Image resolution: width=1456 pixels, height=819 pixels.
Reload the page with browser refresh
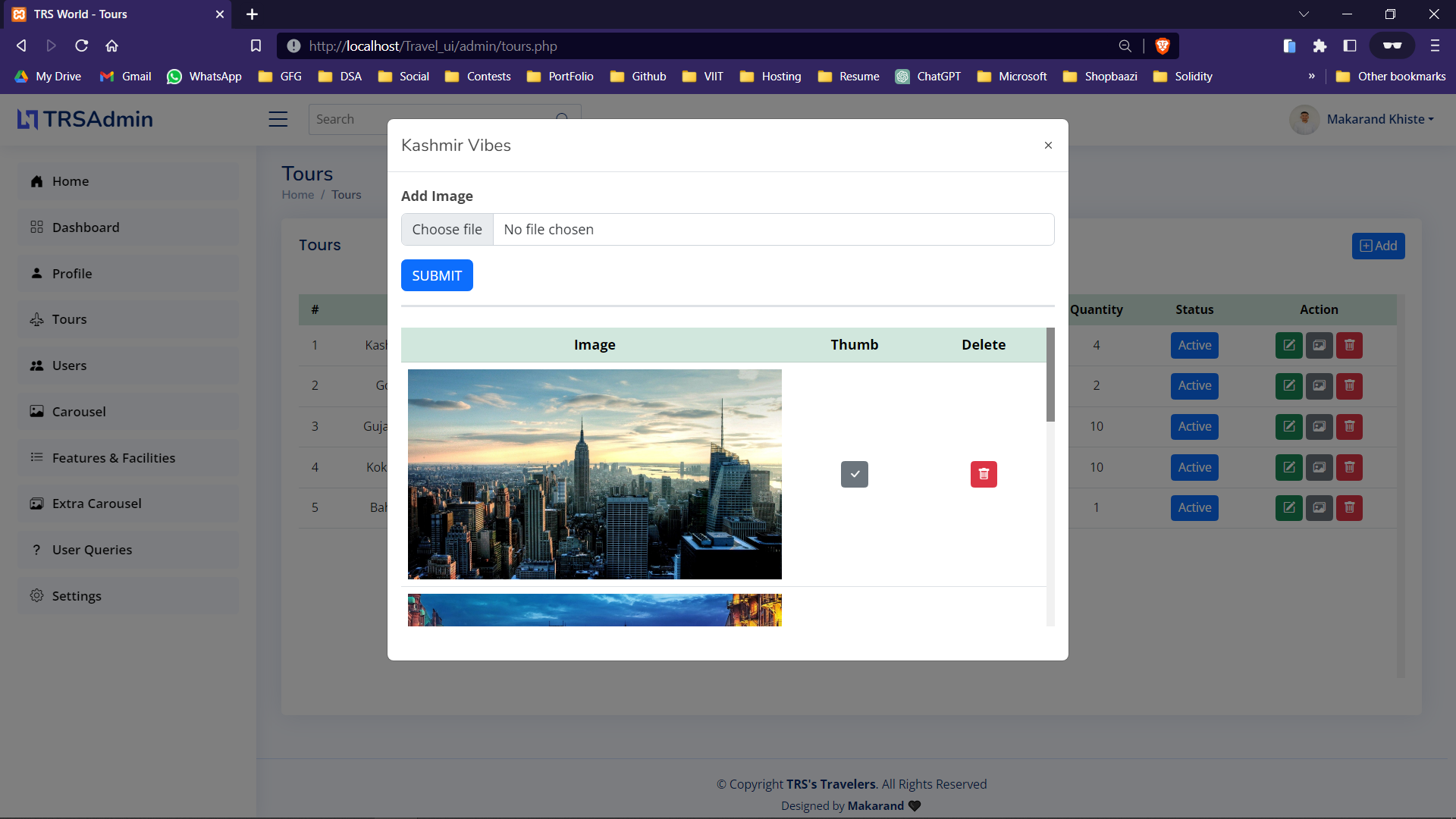pos(81,45)
